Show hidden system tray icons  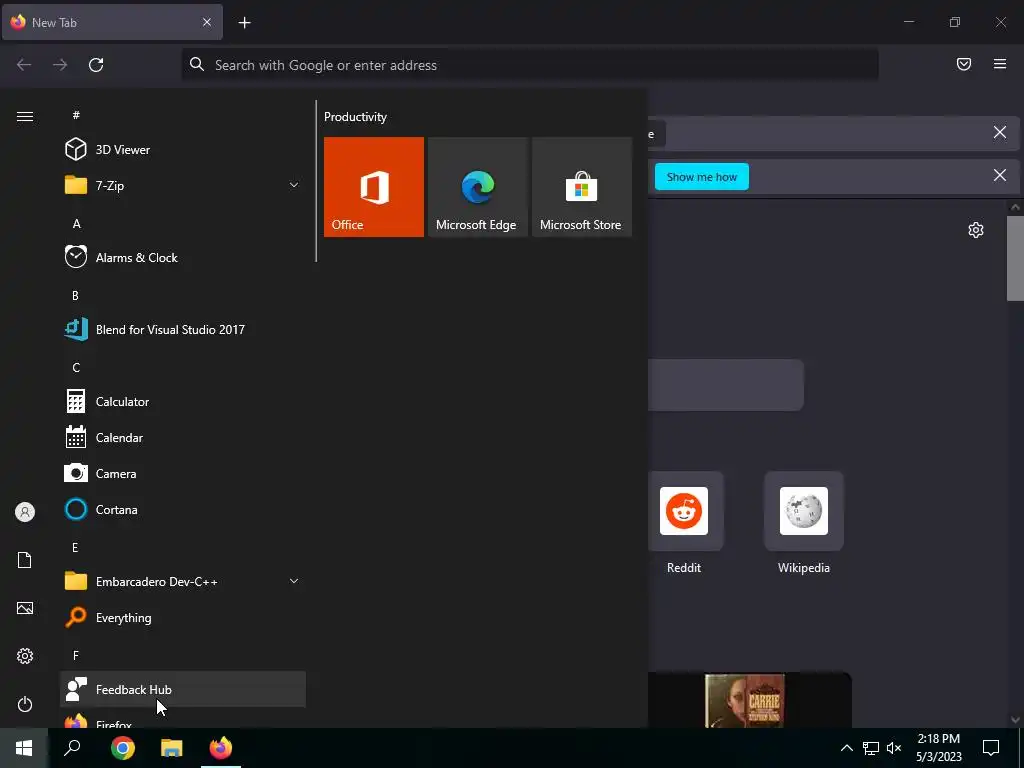point(846,748)
